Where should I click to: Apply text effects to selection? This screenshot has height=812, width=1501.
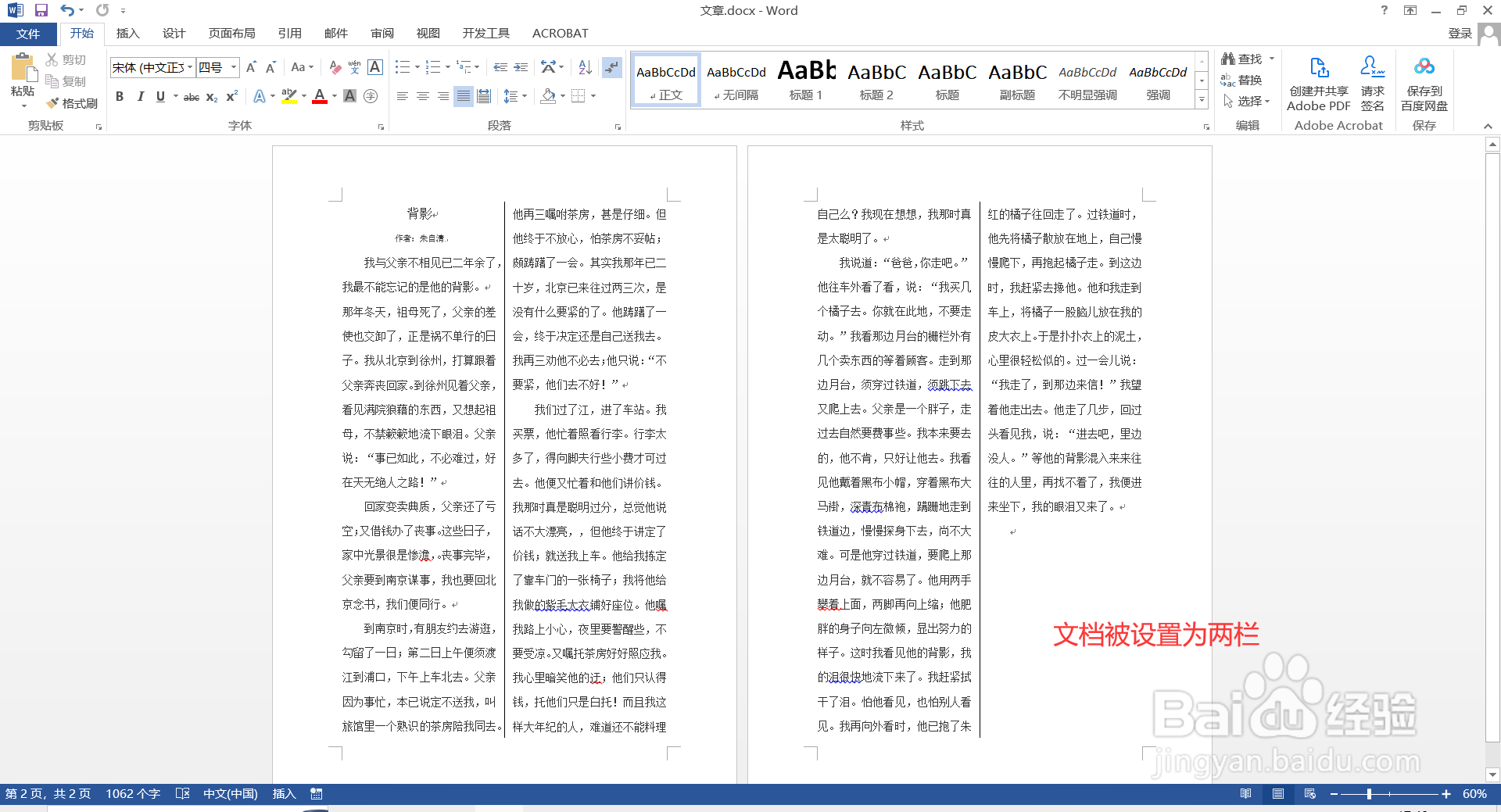[x=260, y=96]
